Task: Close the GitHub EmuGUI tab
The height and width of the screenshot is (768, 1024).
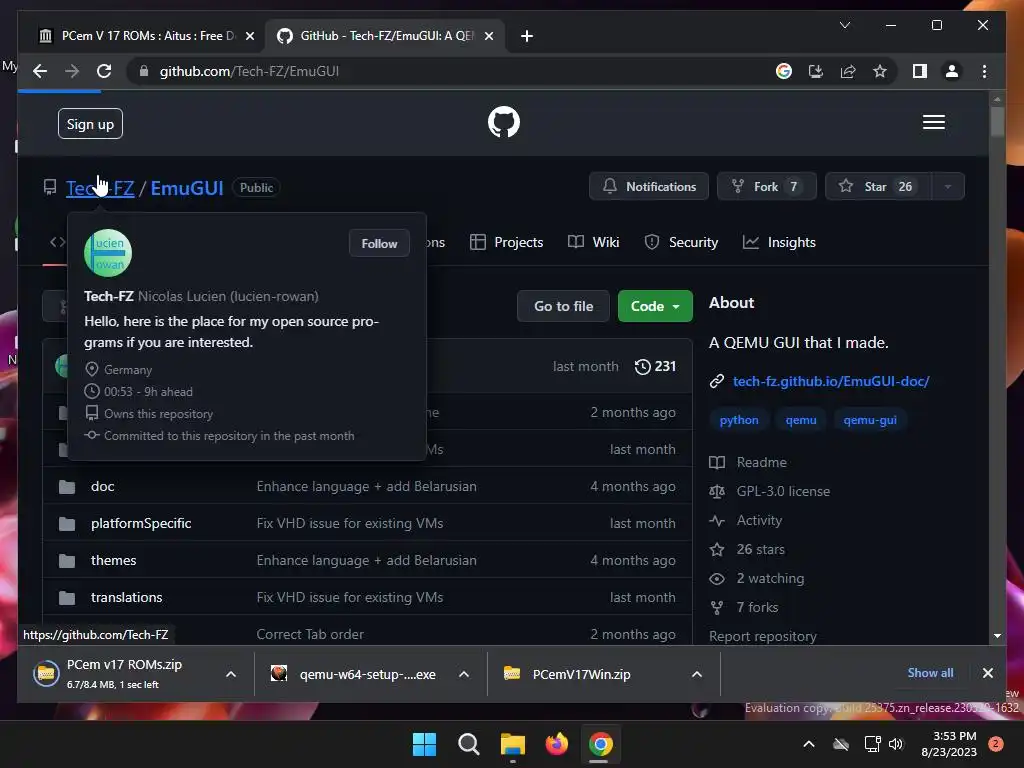Action: coord(488,36)
